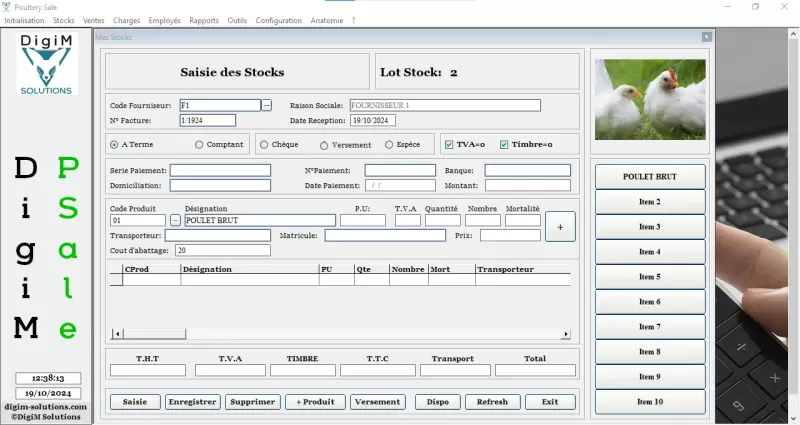Click the N° Facture input field
The image size is (800, 425).
click(207, 120)
